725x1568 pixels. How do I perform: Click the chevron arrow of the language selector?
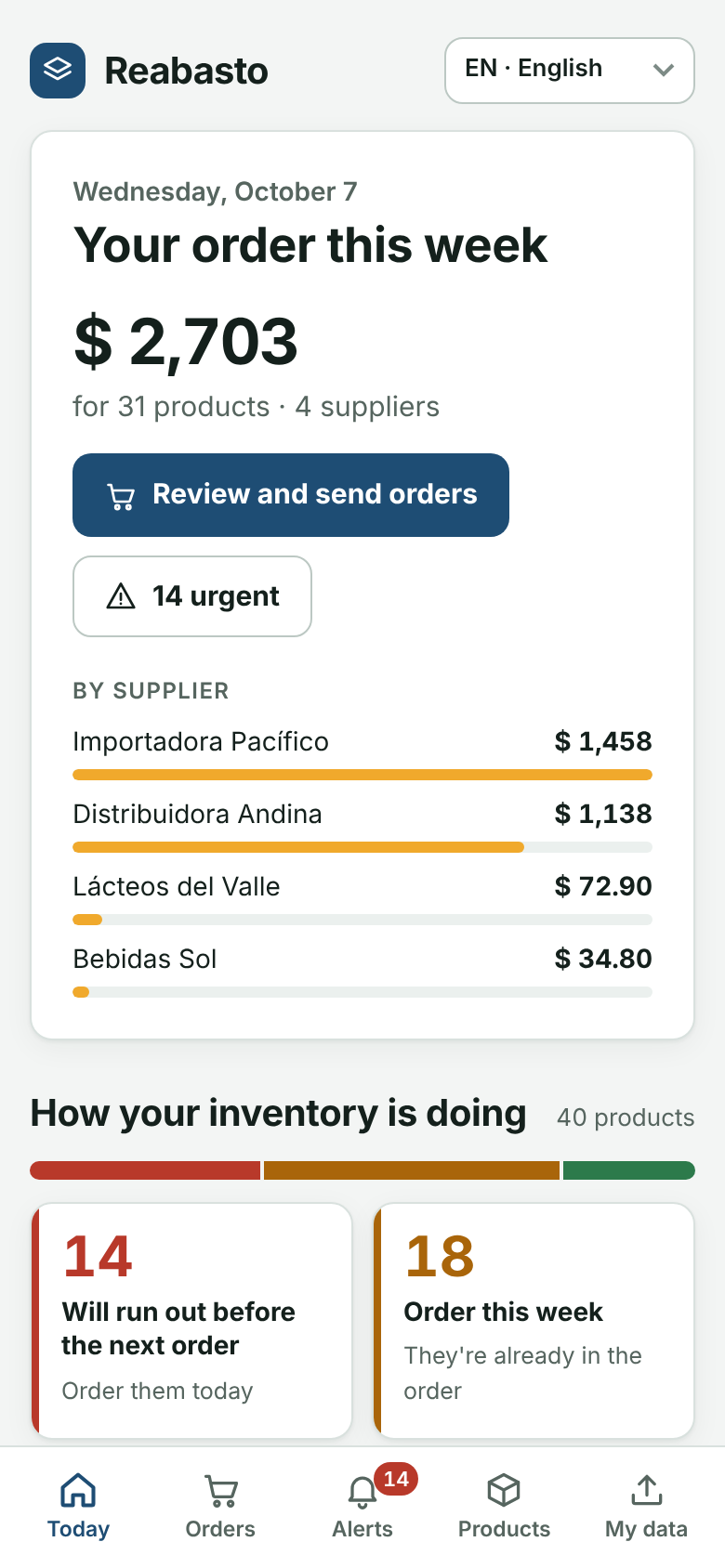click(x=664, y=70)
